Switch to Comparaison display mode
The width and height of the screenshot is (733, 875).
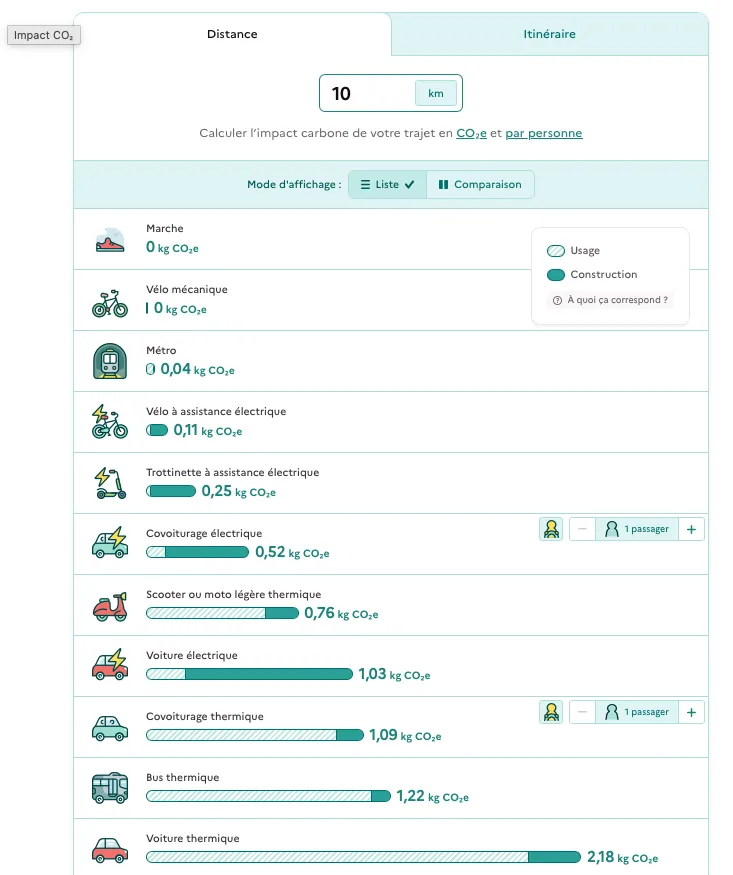[x=480, y=185]
